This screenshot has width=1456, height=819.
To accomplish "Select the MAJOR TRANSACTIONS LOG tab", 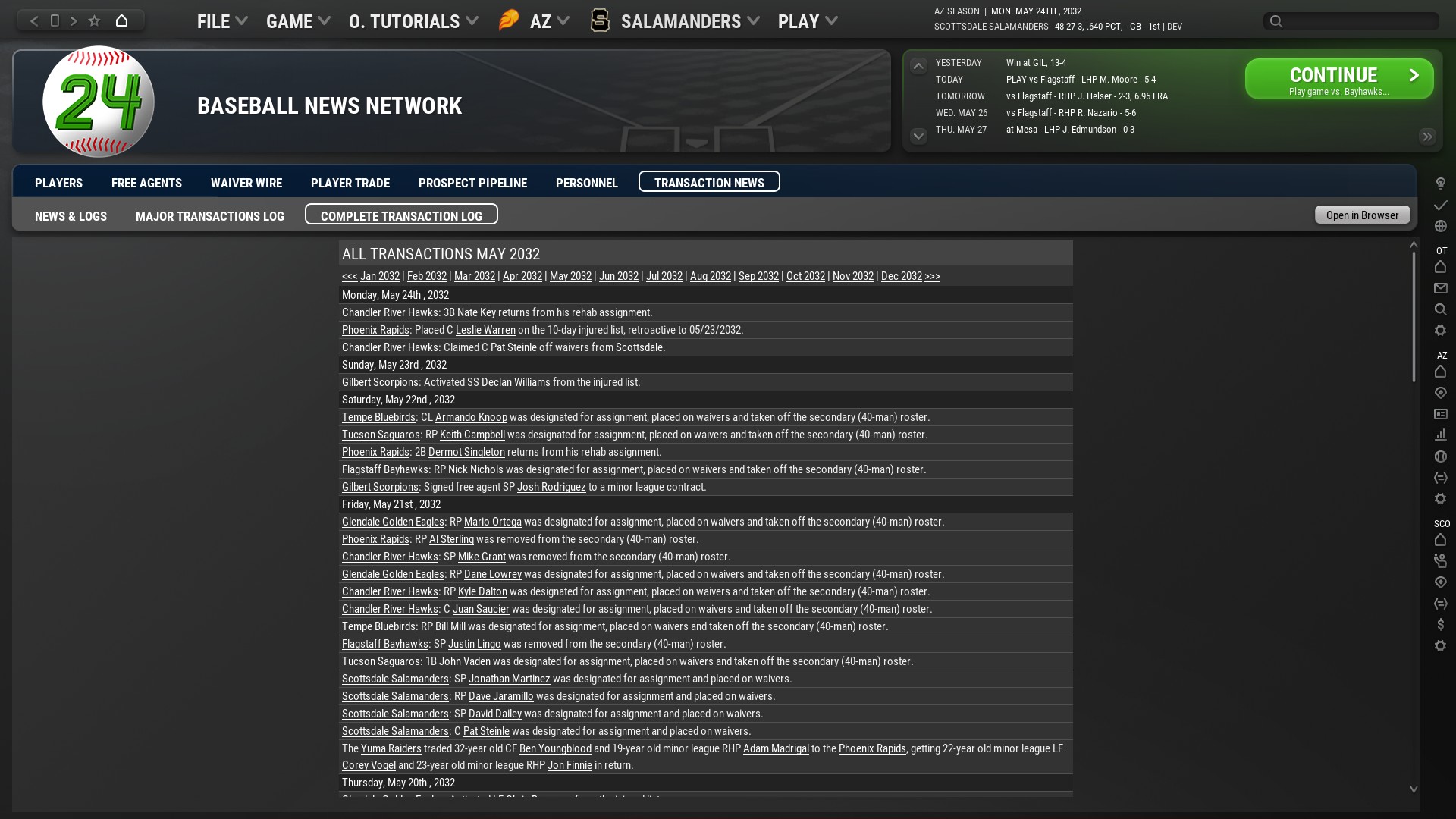I will [x=210, y=215].
